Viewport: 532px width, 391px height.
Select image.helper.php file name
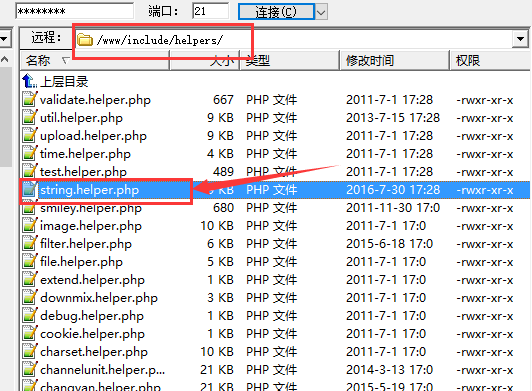pyautogui.click(x=91, y=226)
